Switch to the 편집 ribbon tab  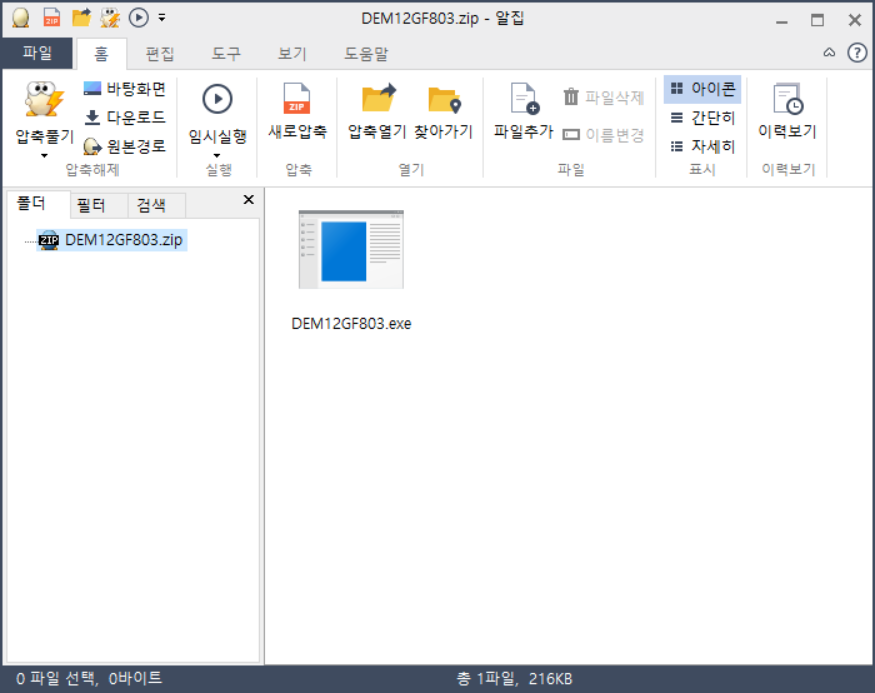click(160, 54)
